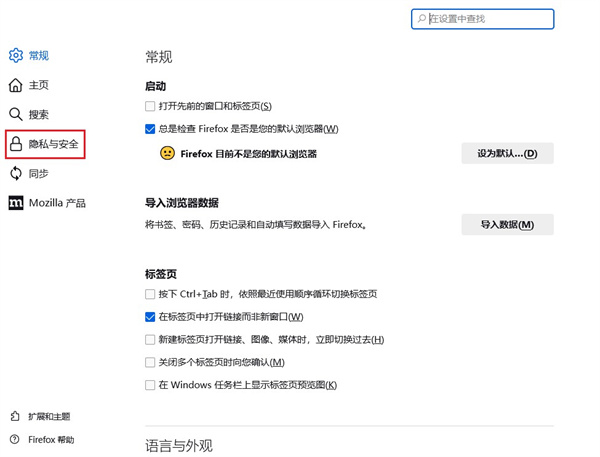Click the 导入浏览器数据 heading
This screenshot has width=600, height=457.
[182, 203]
